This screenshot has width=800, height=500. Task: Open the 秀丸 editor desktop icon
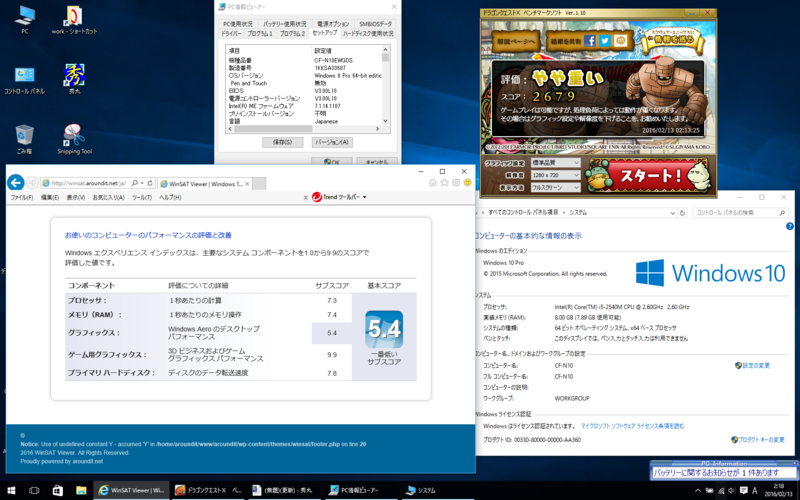coord(74,79)
